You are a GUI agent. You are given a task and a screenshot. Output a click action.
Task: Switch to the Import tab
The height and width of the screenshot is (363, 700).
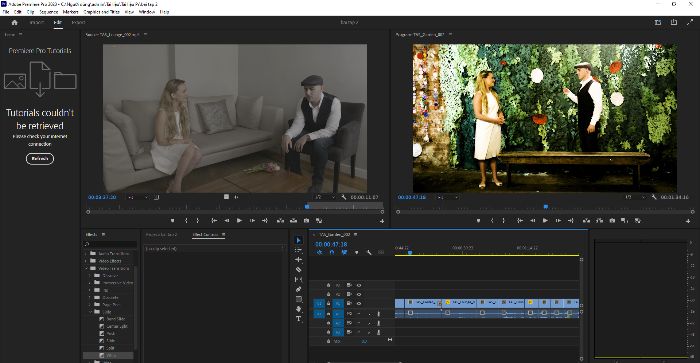(37, 22)
